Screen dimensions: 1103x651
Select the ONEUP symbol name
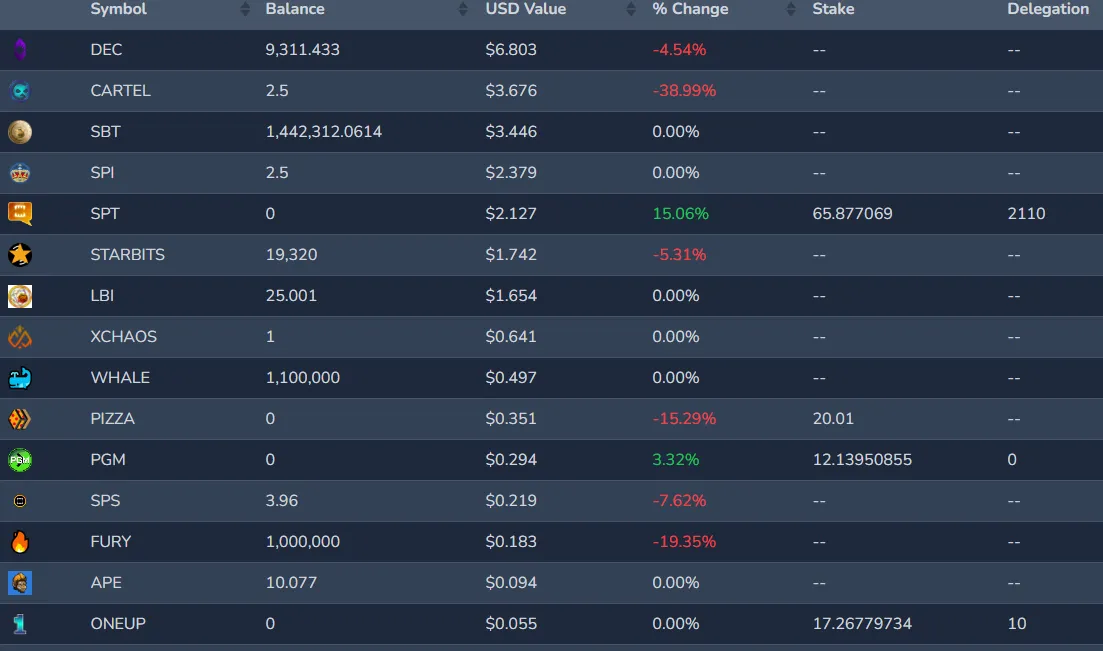pos(118,624)
